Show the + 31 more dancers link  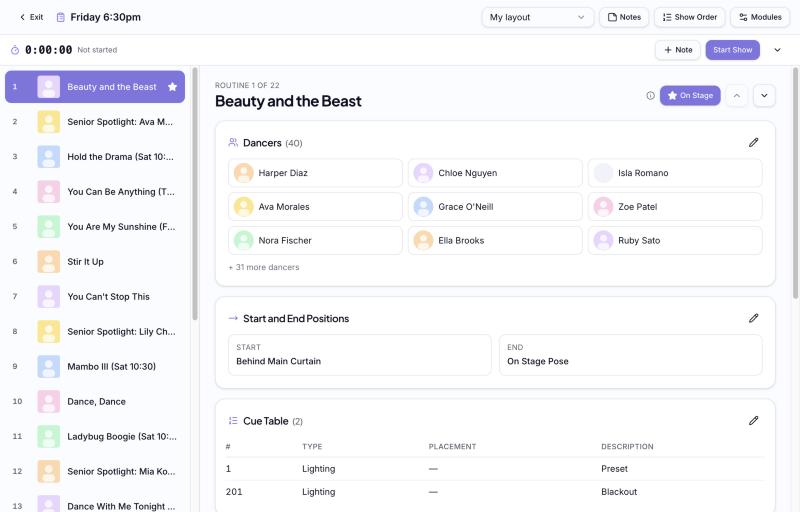pyautogui.click(x=264, y=267)
